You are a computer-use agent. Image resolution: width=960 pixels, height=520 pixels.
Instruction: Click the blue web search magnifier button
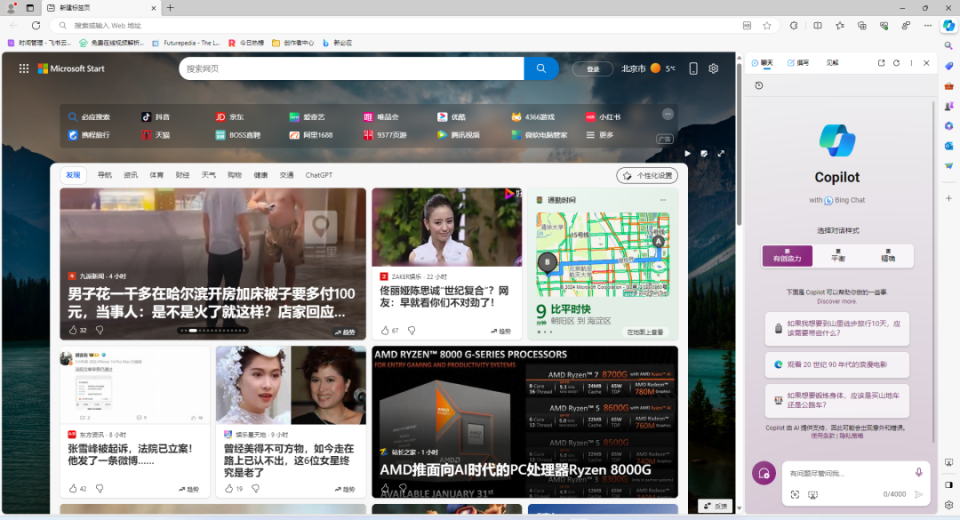(541, 69)
